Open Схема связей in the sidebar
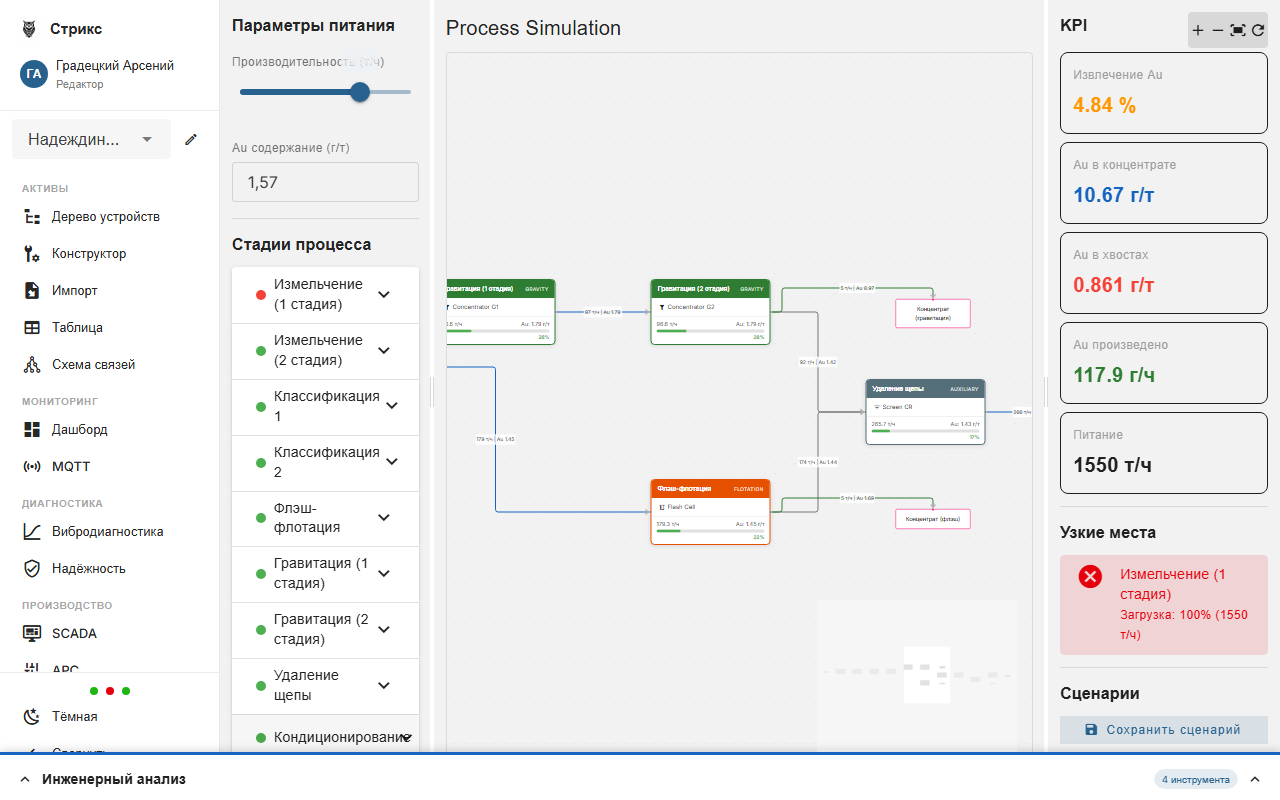 coord(93,365)
